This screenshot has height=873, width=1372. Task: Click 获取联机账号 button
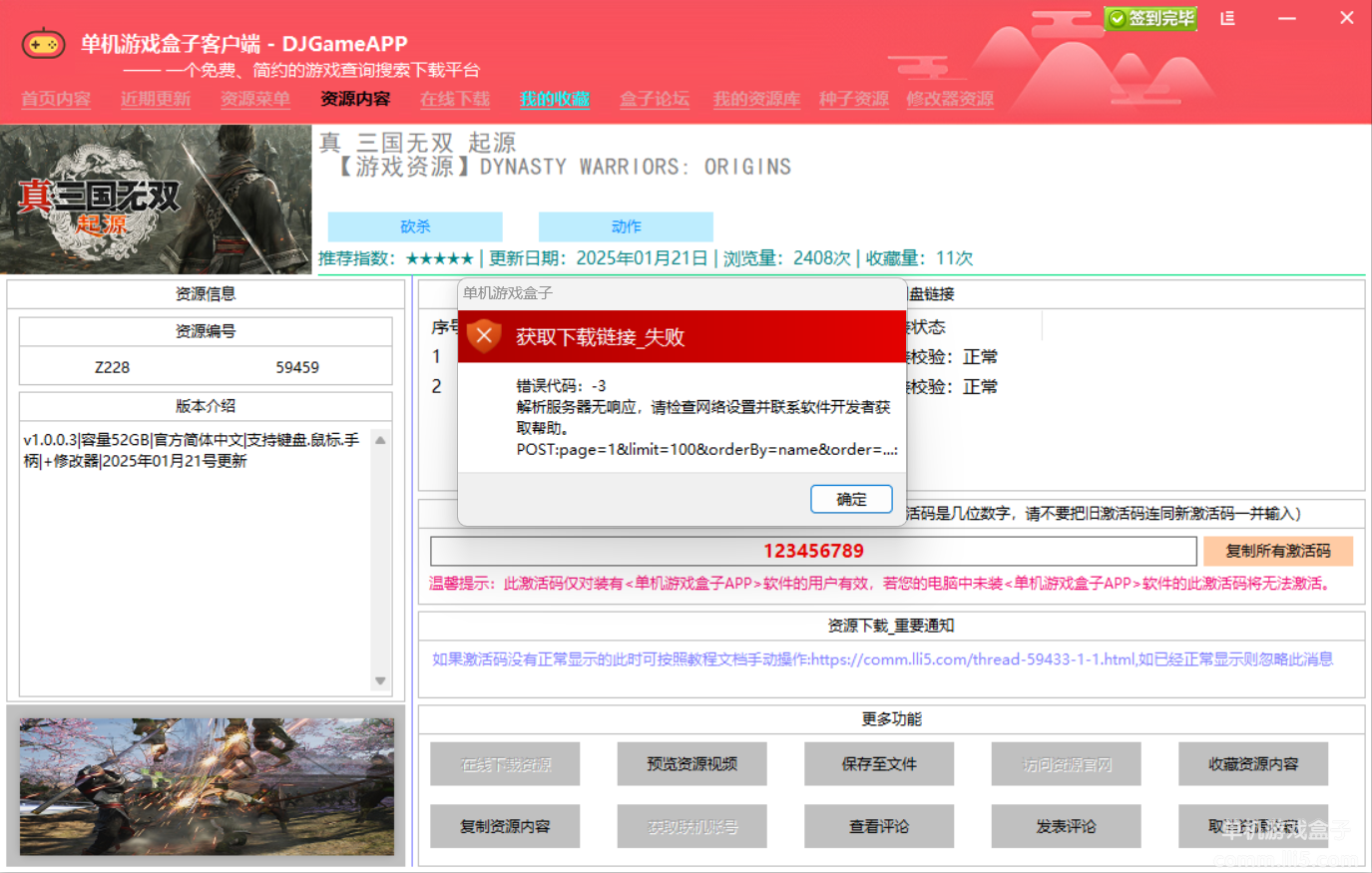[x=691, y=826]
